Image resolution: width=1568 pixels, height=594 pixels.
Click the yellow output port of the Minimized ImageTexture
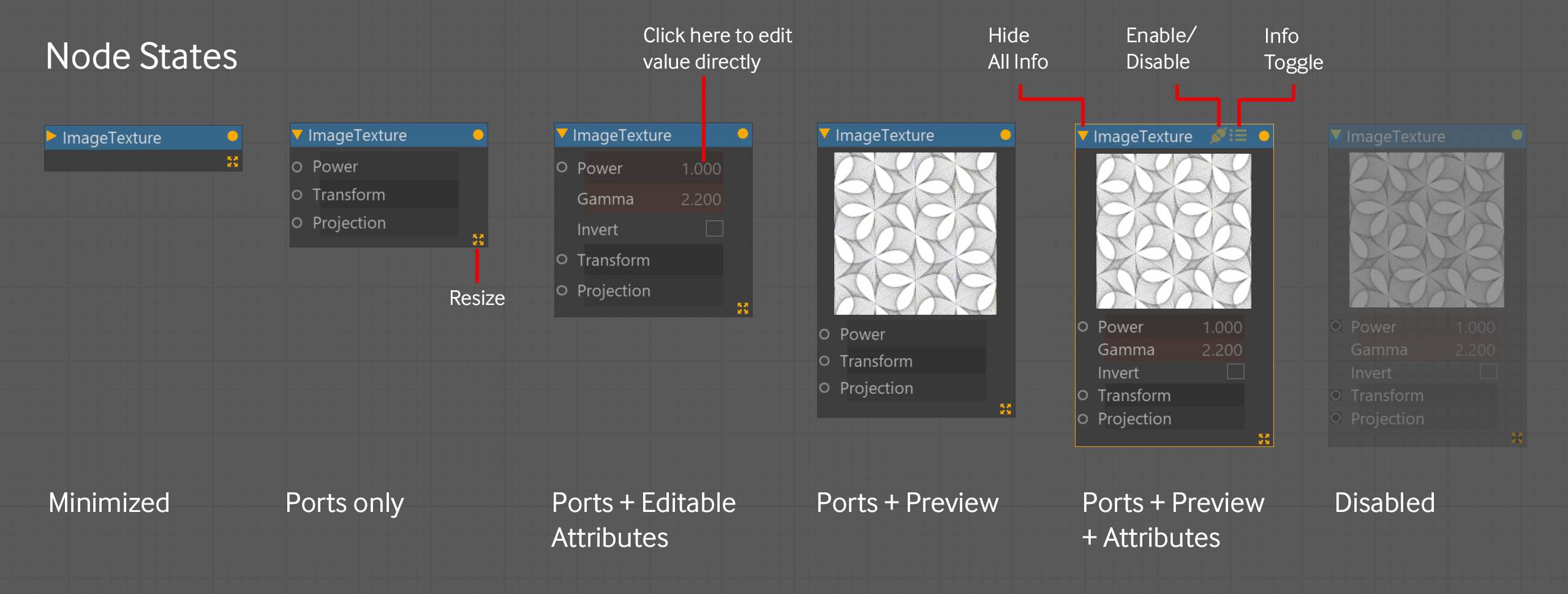[232, 137]
